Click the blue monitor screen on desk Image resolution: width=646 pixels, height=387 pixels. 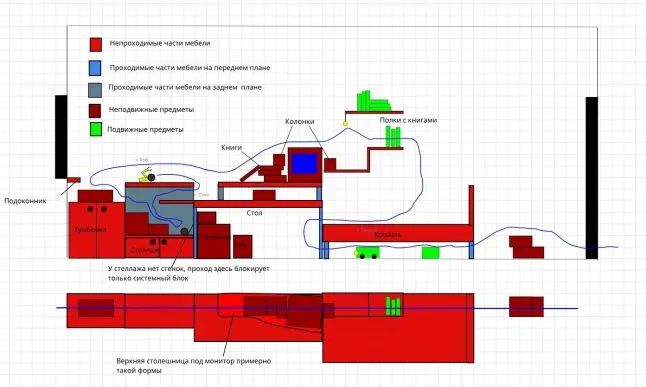pos(304,164)
